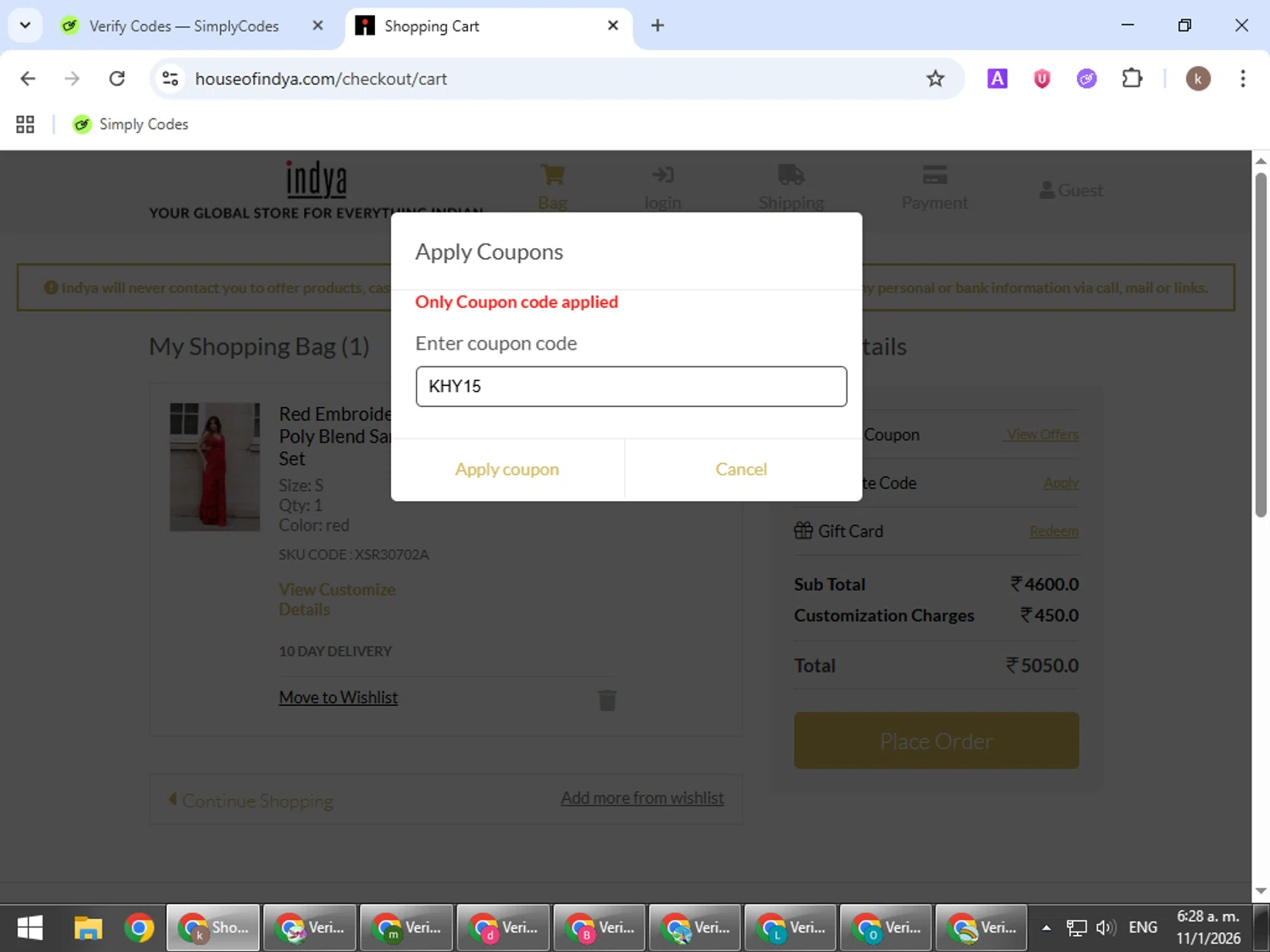This screenshot has width=1270, height=952.
Task: Go forward in browser history
Action: 72,79
